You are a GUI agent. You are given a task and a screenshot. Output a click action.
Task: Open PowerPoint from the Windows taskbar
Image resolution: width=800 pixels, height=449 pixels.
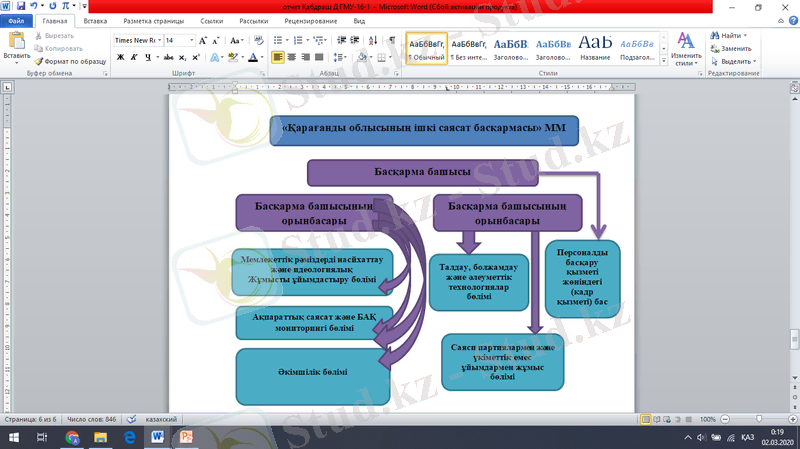(187, 438)
